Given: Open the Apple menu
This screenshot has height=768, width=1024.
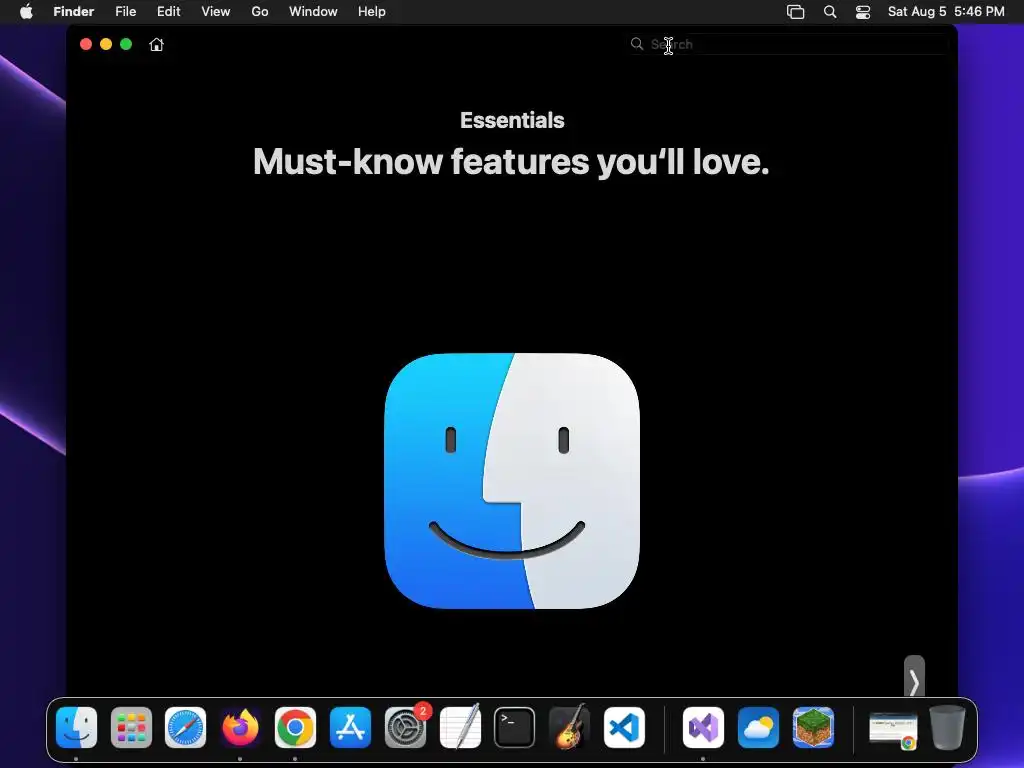Looking at the screenshot, I should tap(26, 11).
